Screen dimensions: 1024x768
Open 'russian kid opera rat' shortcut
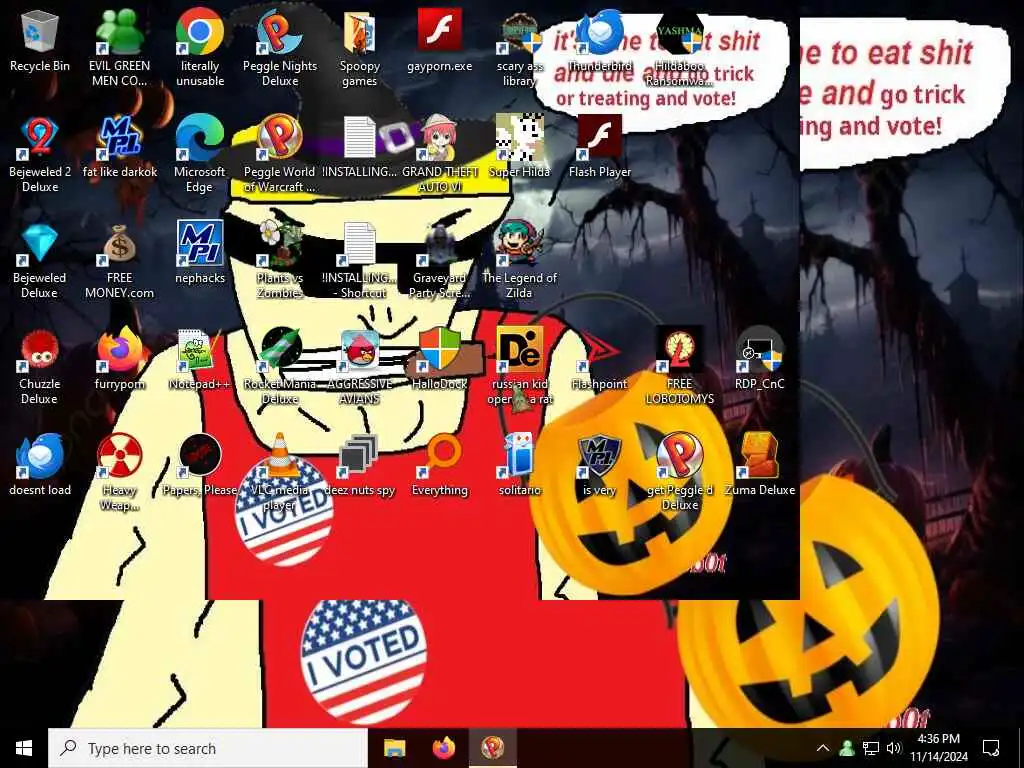[520, 366]
